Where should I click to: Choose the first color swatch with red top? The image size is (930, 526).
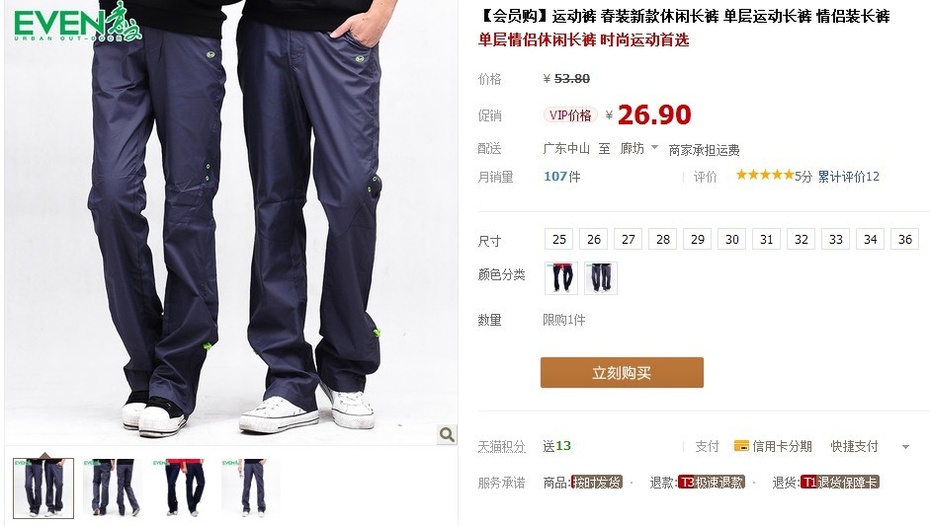tap(561, 278)
